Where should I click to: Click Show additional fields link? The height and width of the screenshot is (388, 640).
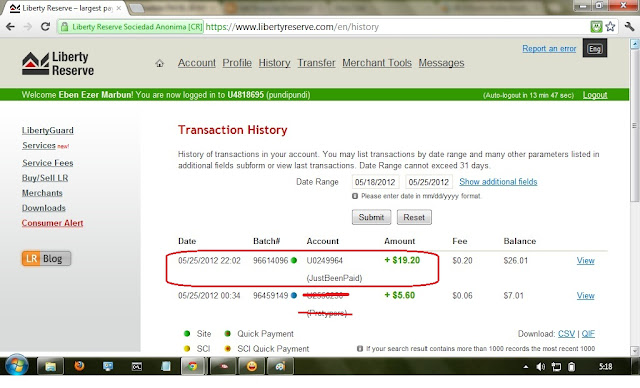498,182
